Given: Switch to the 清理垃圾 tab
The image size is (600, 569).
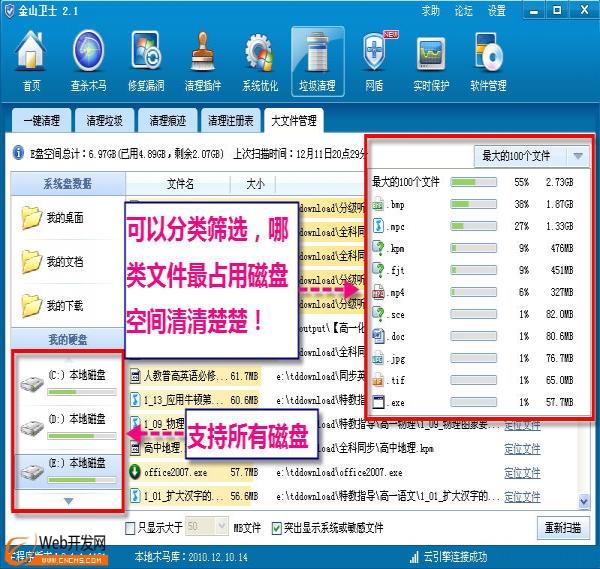Looking at the screenshot, I should tap(104, 121).
